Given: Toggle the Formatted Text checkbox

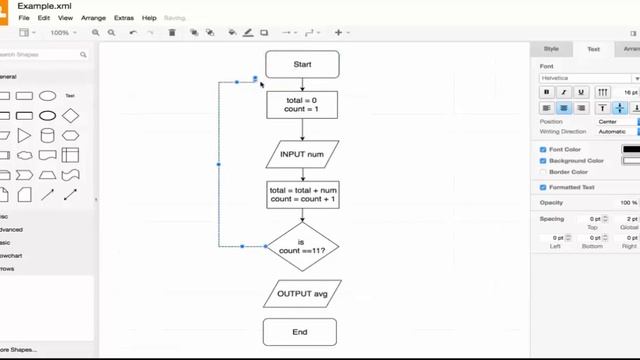Looking at the screenshot, I should [543, 187].
